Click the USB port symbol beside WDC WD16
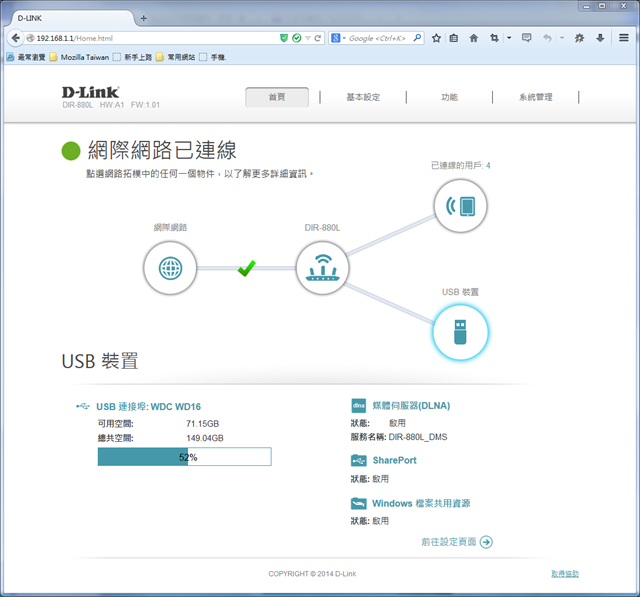Image resolution: width=640 pixels, height=597 pixels. point(83,406)
